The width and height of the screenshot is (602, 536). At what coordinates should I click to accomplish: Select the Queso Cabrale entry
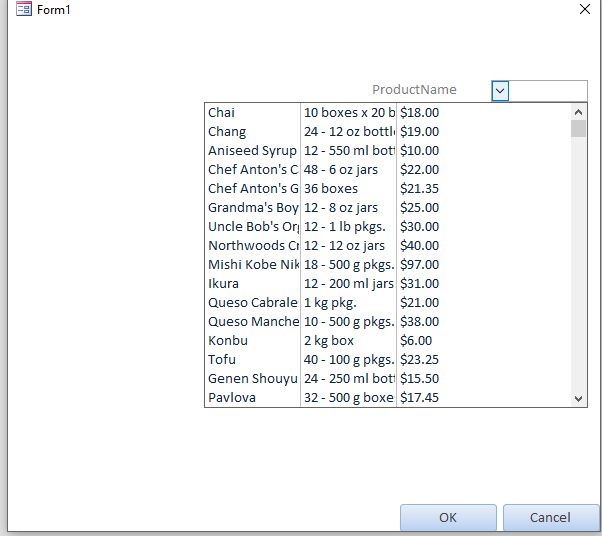pyautogui.click(x=388, y=303)
